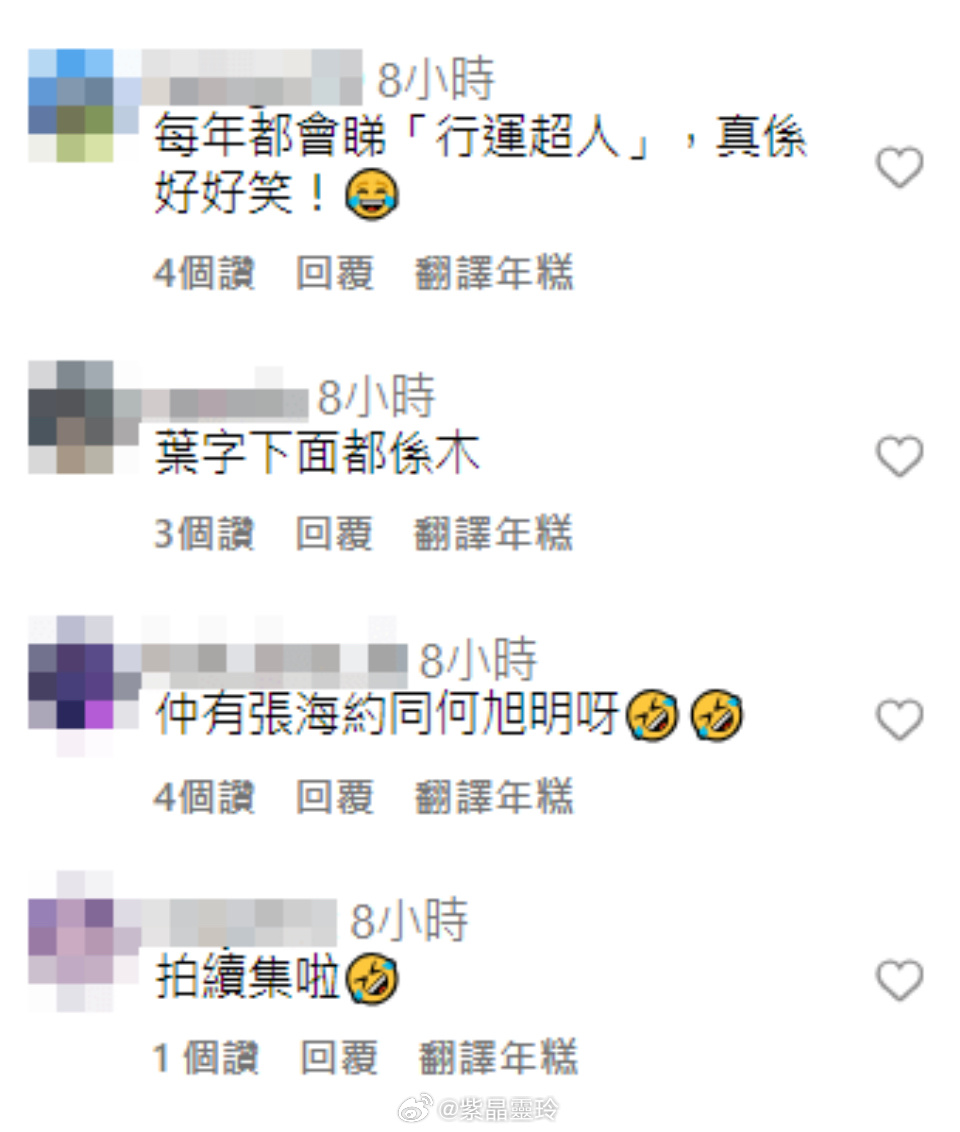
Task: Translate the 行運超人 comment
Action: (x=494, y=273)
